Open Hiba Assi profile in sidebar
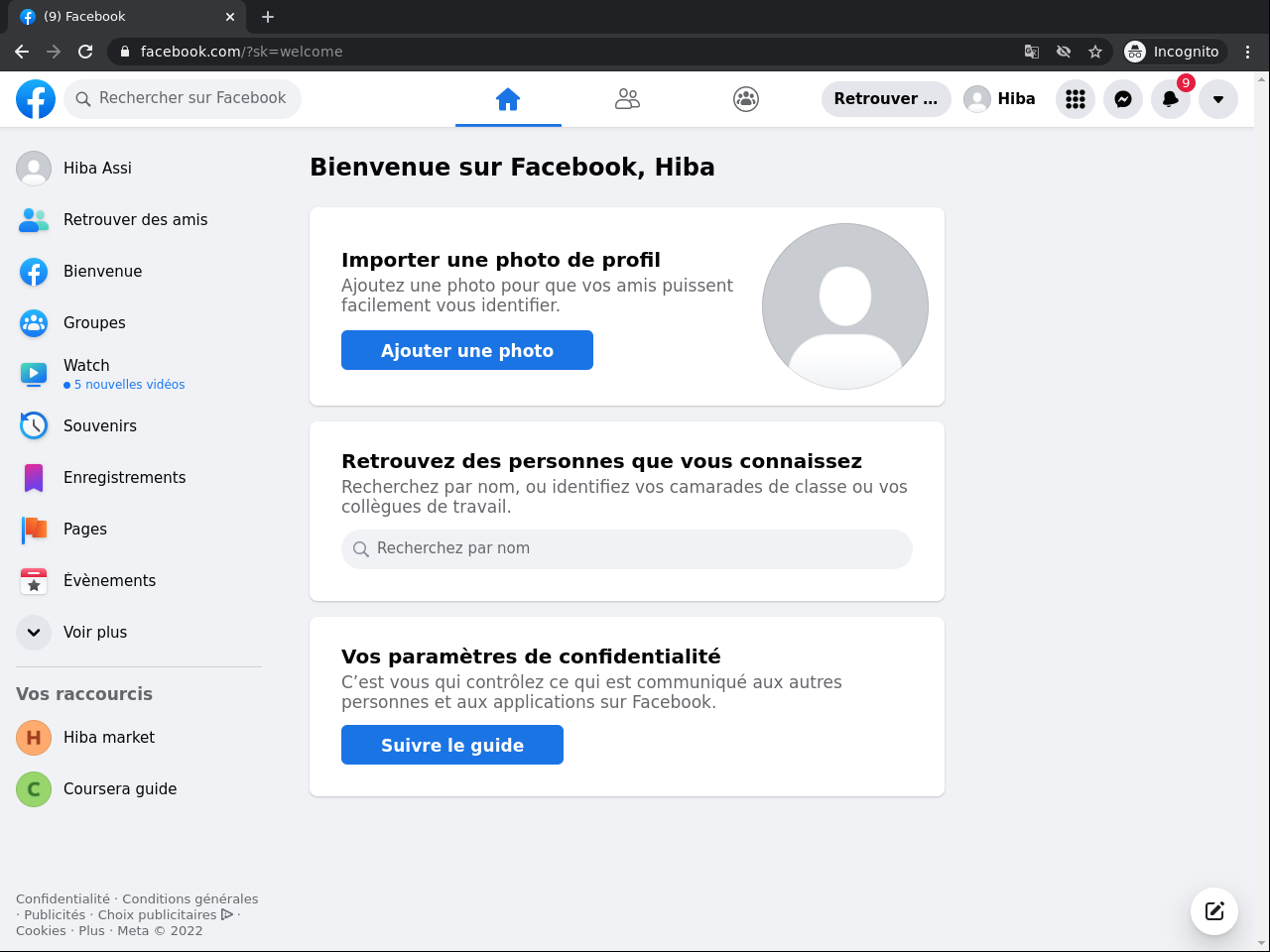The height and width of the screenshot is (952, 1270). 139,169
